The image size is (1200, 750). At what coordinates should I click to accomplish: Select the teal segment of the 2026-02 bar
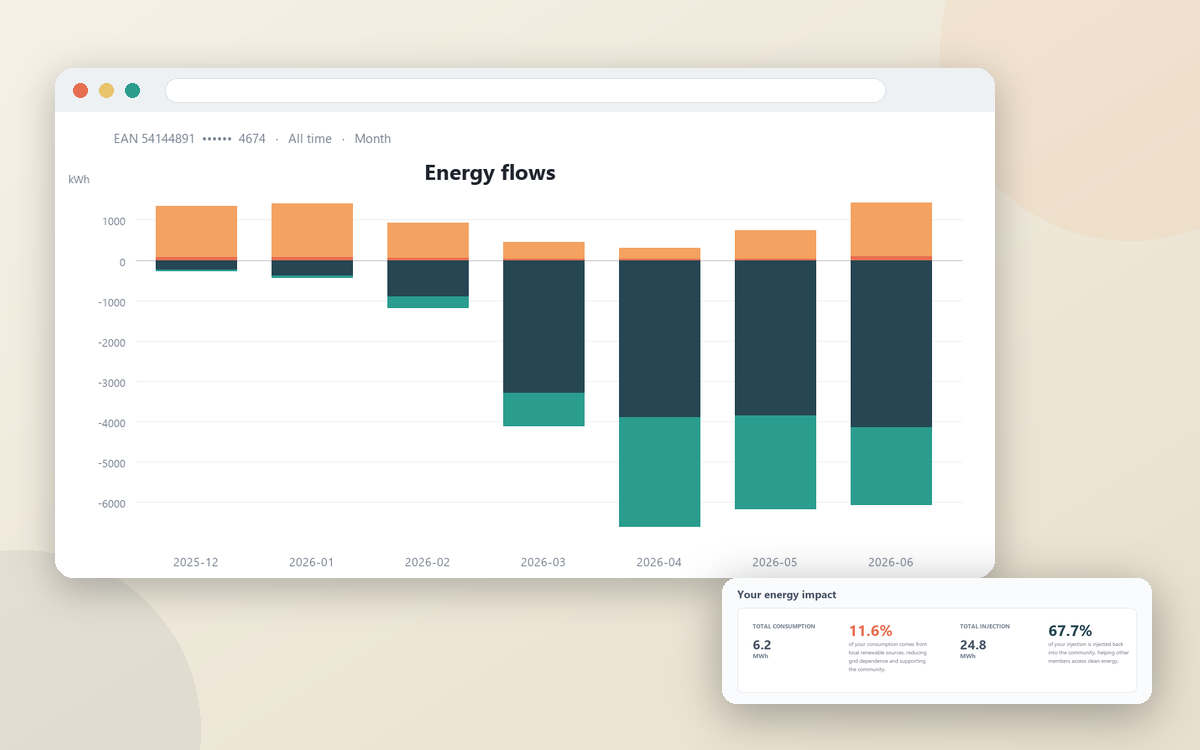click(x=428, y=302)
